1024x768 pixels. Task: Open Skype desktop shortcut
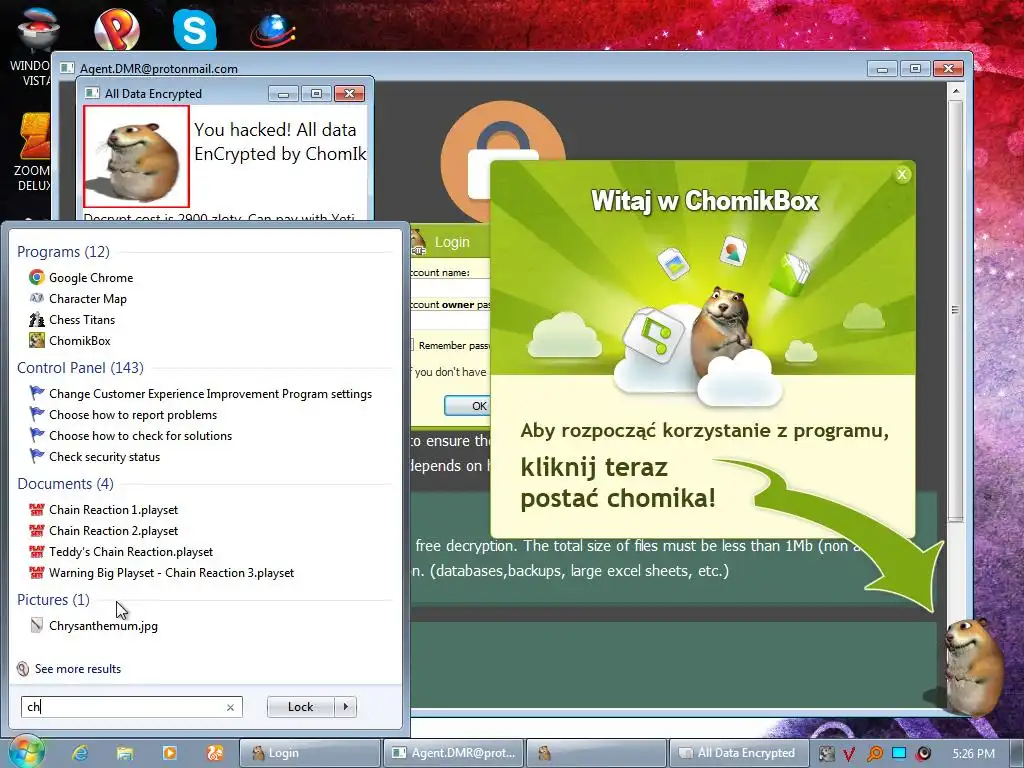tap(195, 29)
